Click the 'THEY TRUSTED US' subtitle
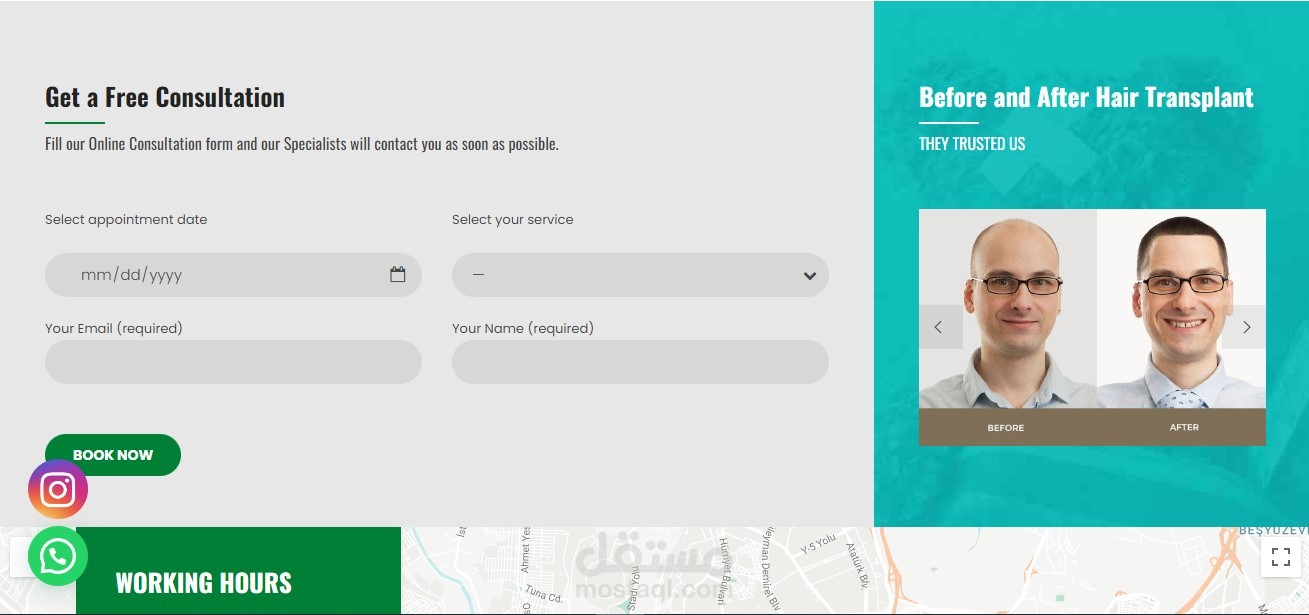 click(972, 143)
